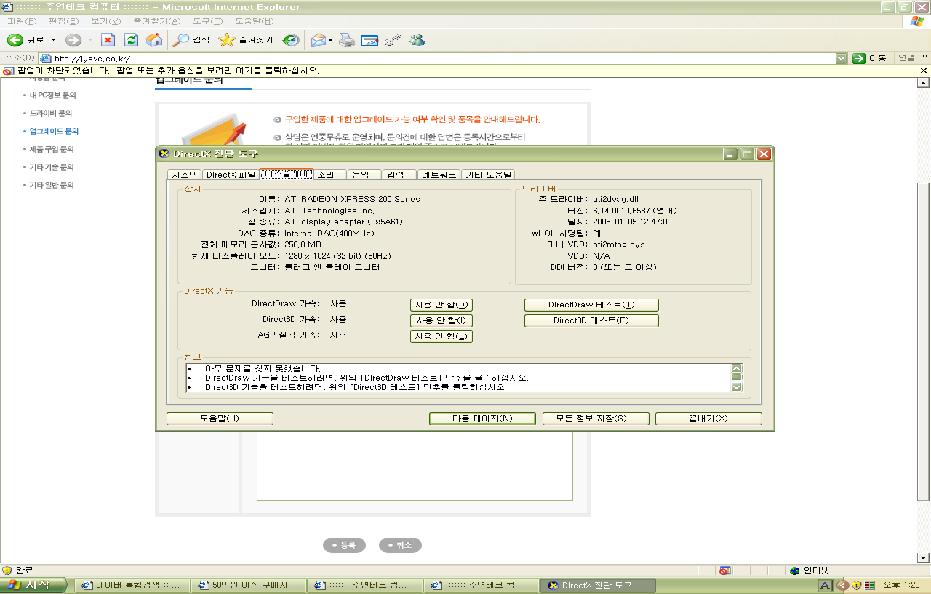Open the 편집(E) menu in Internet Explorer
The height and width of the screenshot is (594, 931).
(64, 21)
